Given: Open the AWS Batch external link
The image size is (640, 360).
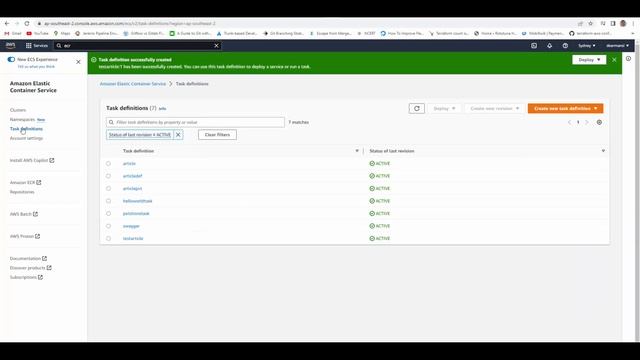Looking at the screenshot, I should pyautogui.click(x=24, y=214).
